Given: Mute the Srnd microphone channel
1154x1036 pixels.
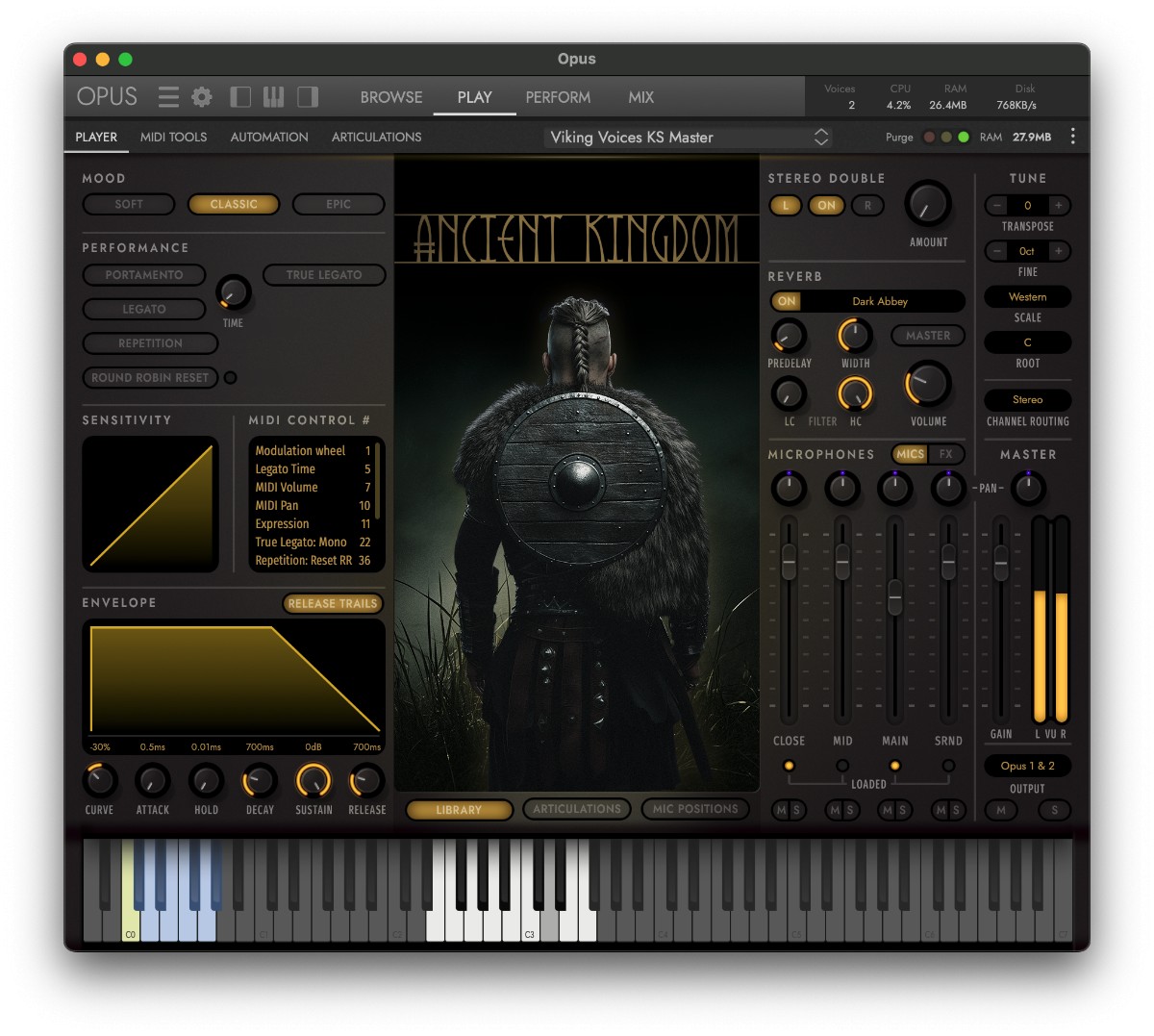Looking at the screenshot, I should pos(941,810).
